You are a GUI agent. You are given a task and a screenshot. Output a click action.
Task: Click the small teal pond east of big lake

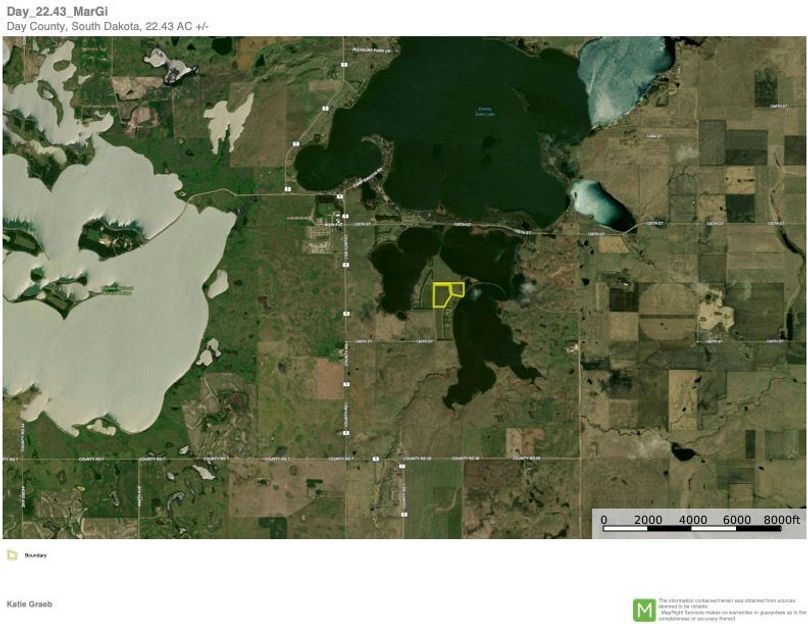[602, 203]
